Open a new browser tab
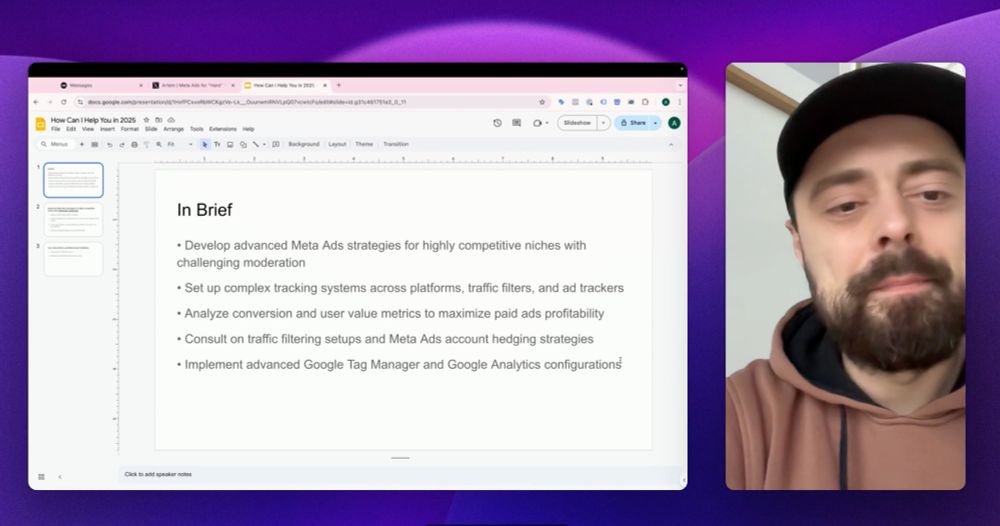The width and height of the screenshot is (1000, 526). pos(339,85)
